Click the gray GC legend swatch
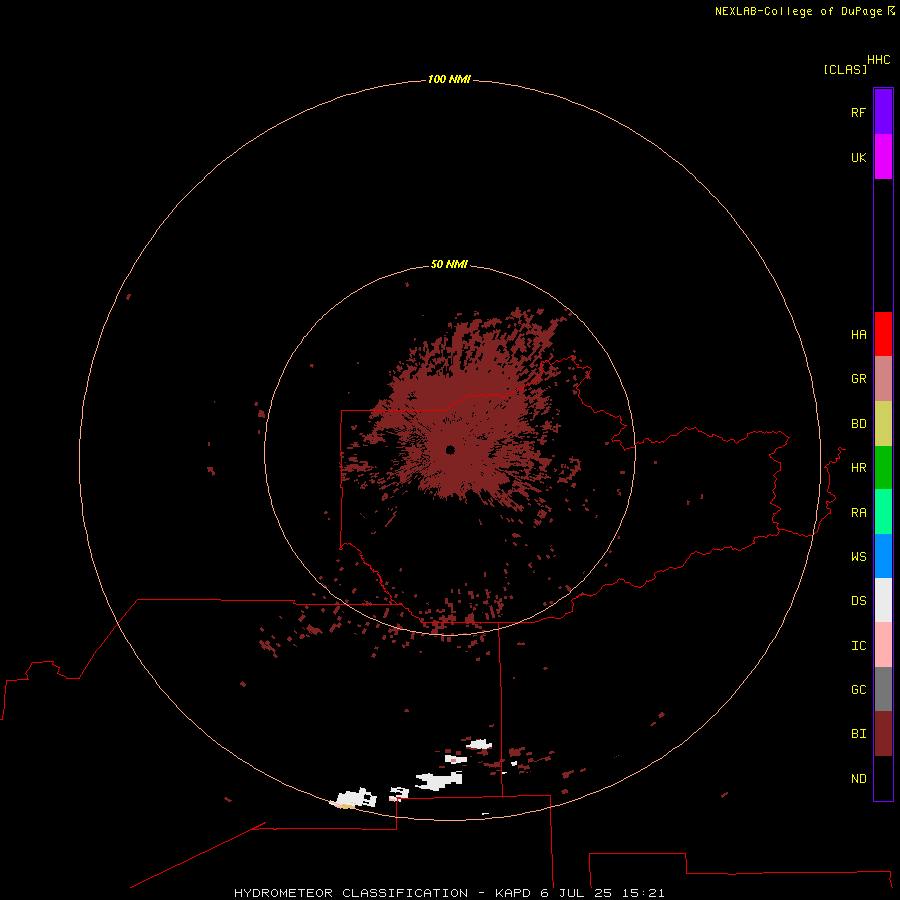The width and height of the screenshot is (900, 900). pyautogui.click(x=883, y=689)
